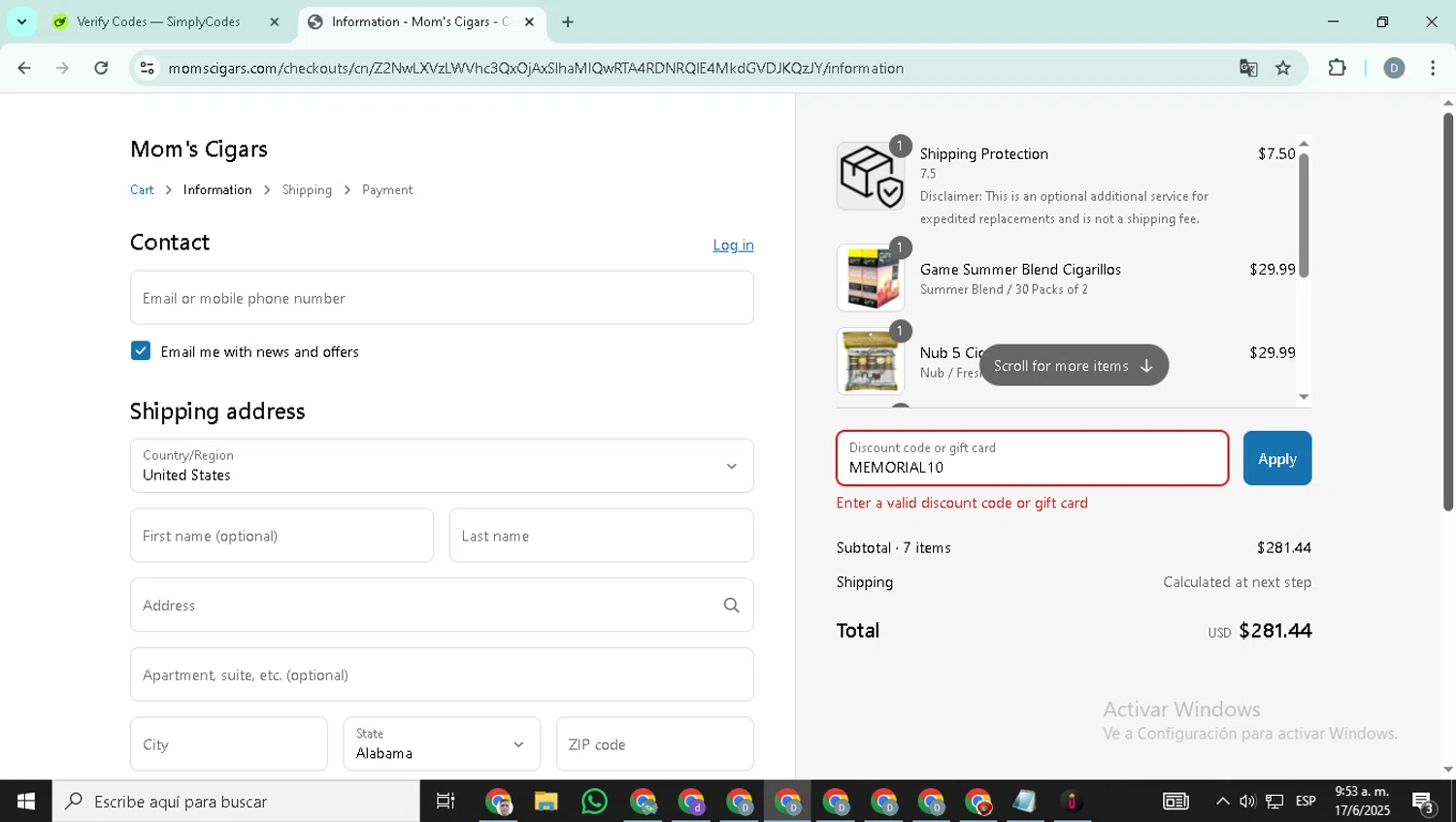View site information icon in address bar
1456x822 pixels.
pos(148,68)
